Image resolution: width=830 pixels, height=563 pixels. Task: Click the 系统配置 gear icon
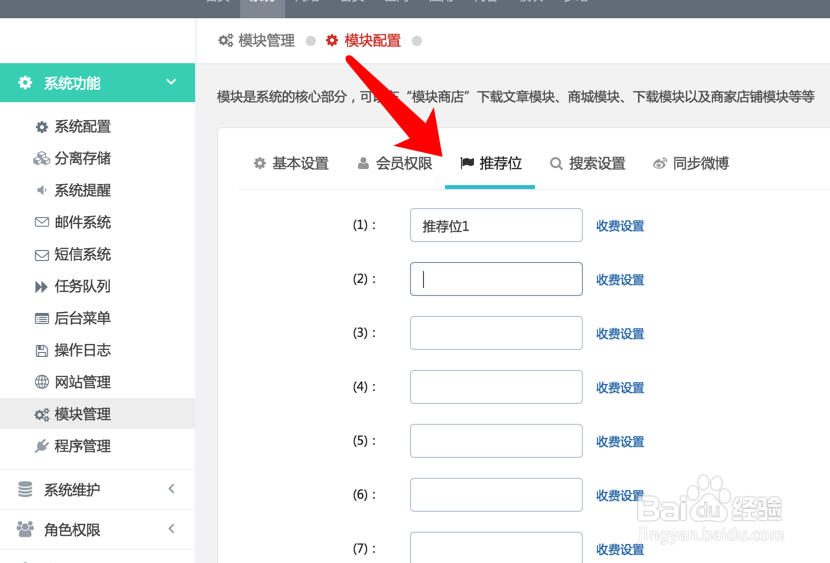point(42,127)
